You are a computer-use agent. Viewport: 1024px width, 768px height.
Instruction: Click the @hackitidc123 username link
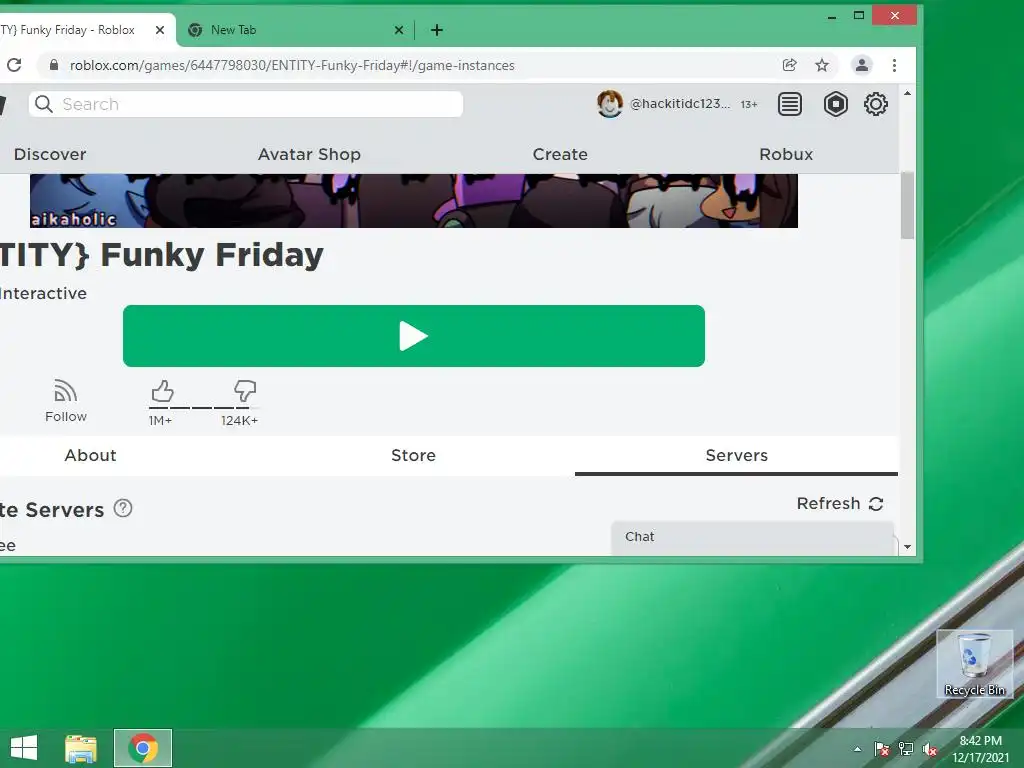[x=680, y=104]
